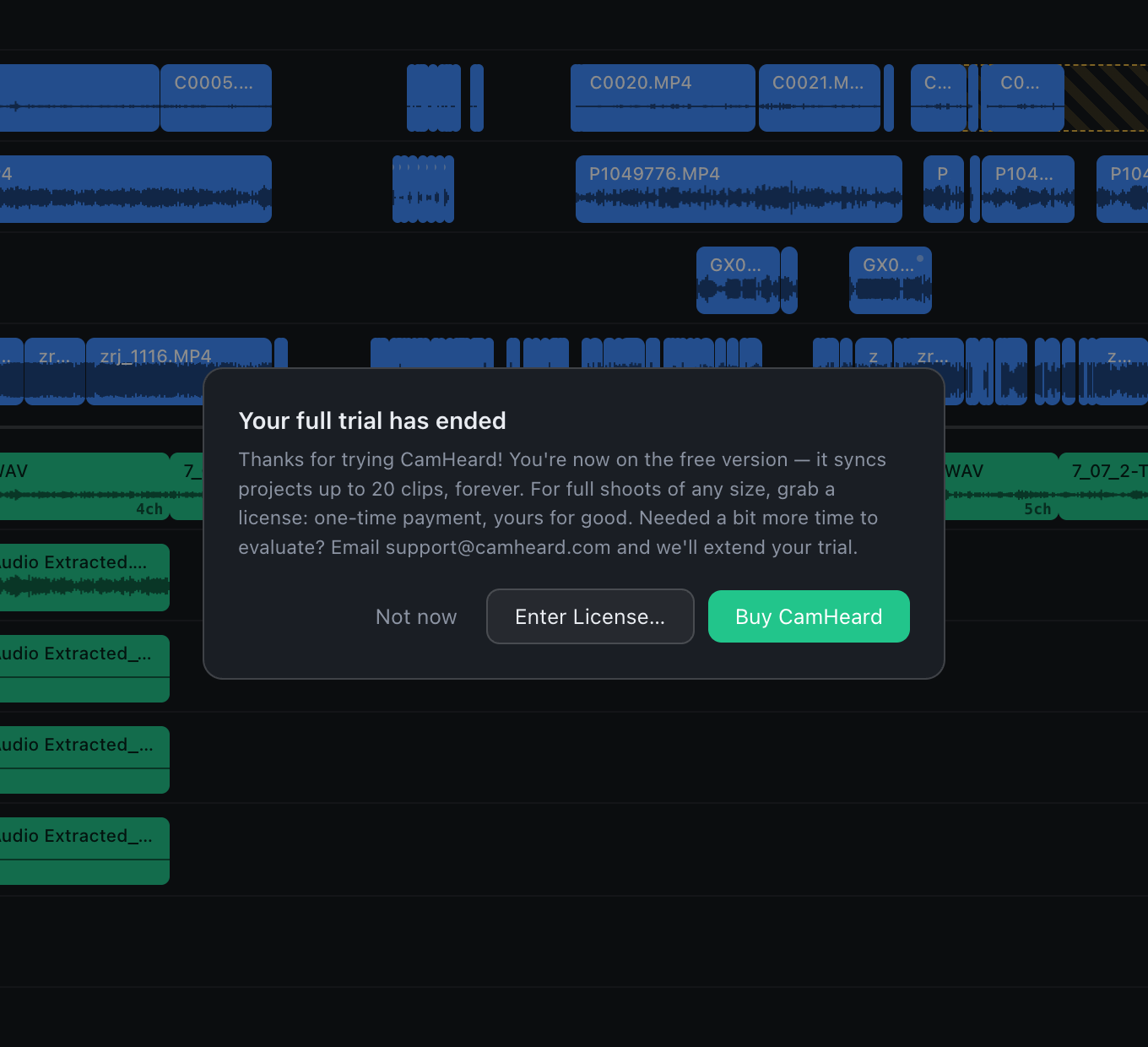Select the zr... clip left of zrj_1116.MP4
The width and height of the screenshot is (1148, 1047).
pos(55,372)
